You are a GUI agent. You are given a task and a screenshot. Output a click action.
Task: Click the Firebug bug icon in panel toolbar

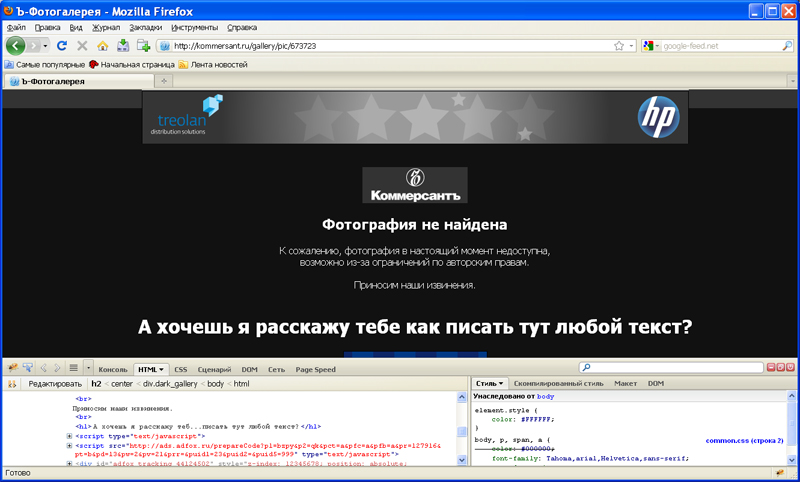click(x=12, y=368)
